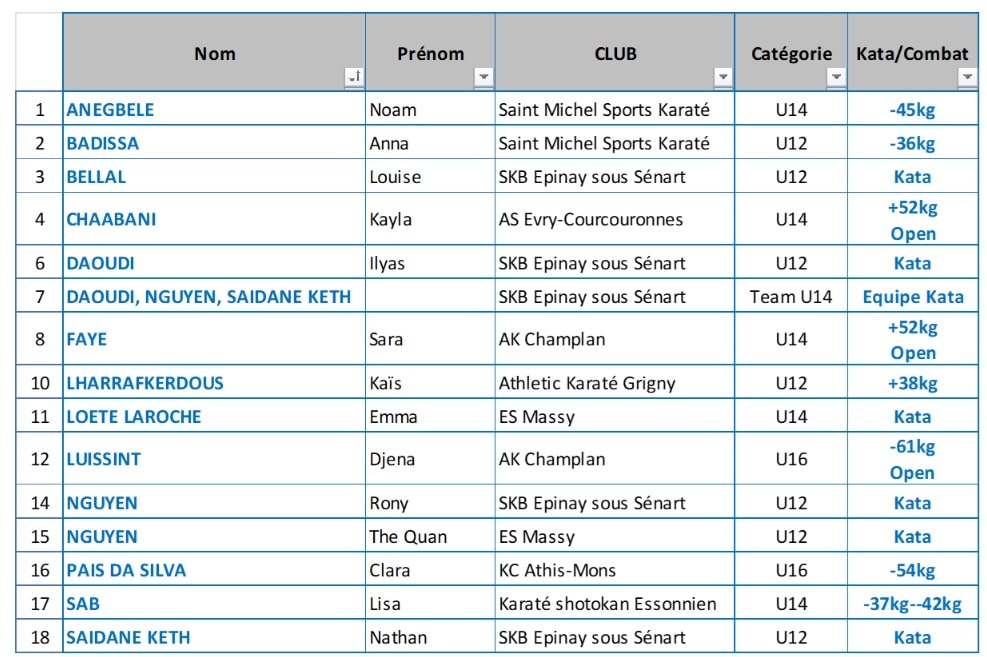Select the Nom header cell
Screen dimensions: 987x657
pyautogui.click(x=214, y=53)
